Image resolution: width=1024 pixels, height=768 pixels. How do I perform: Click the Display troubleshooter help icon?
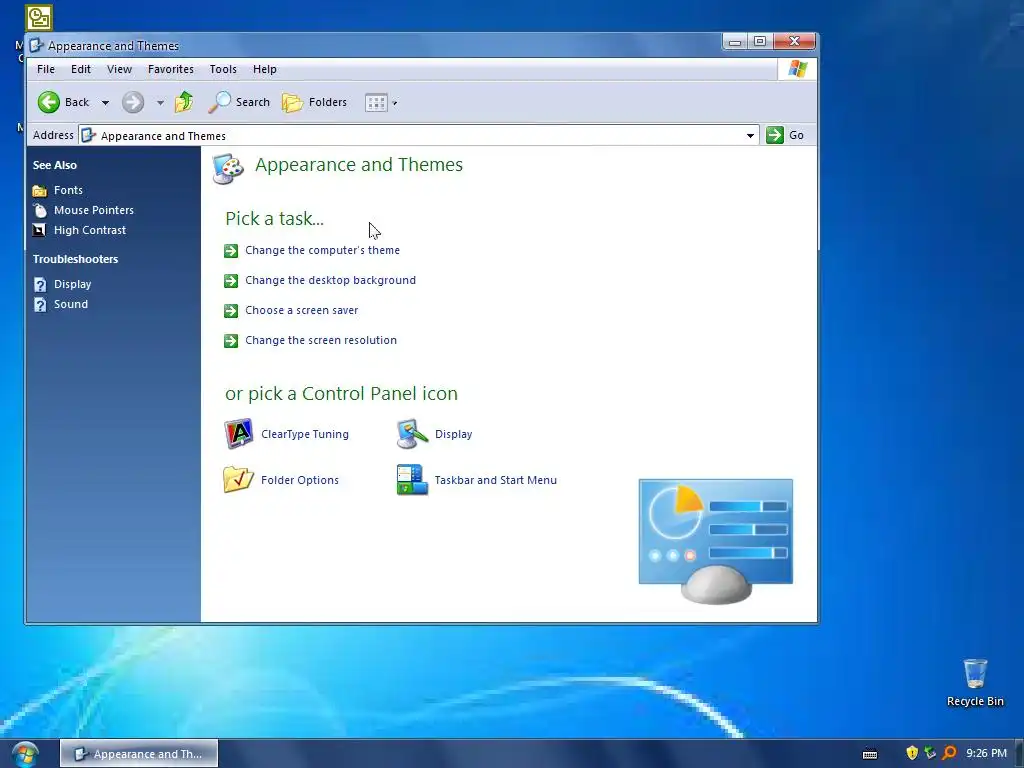[x=40, y=285]
